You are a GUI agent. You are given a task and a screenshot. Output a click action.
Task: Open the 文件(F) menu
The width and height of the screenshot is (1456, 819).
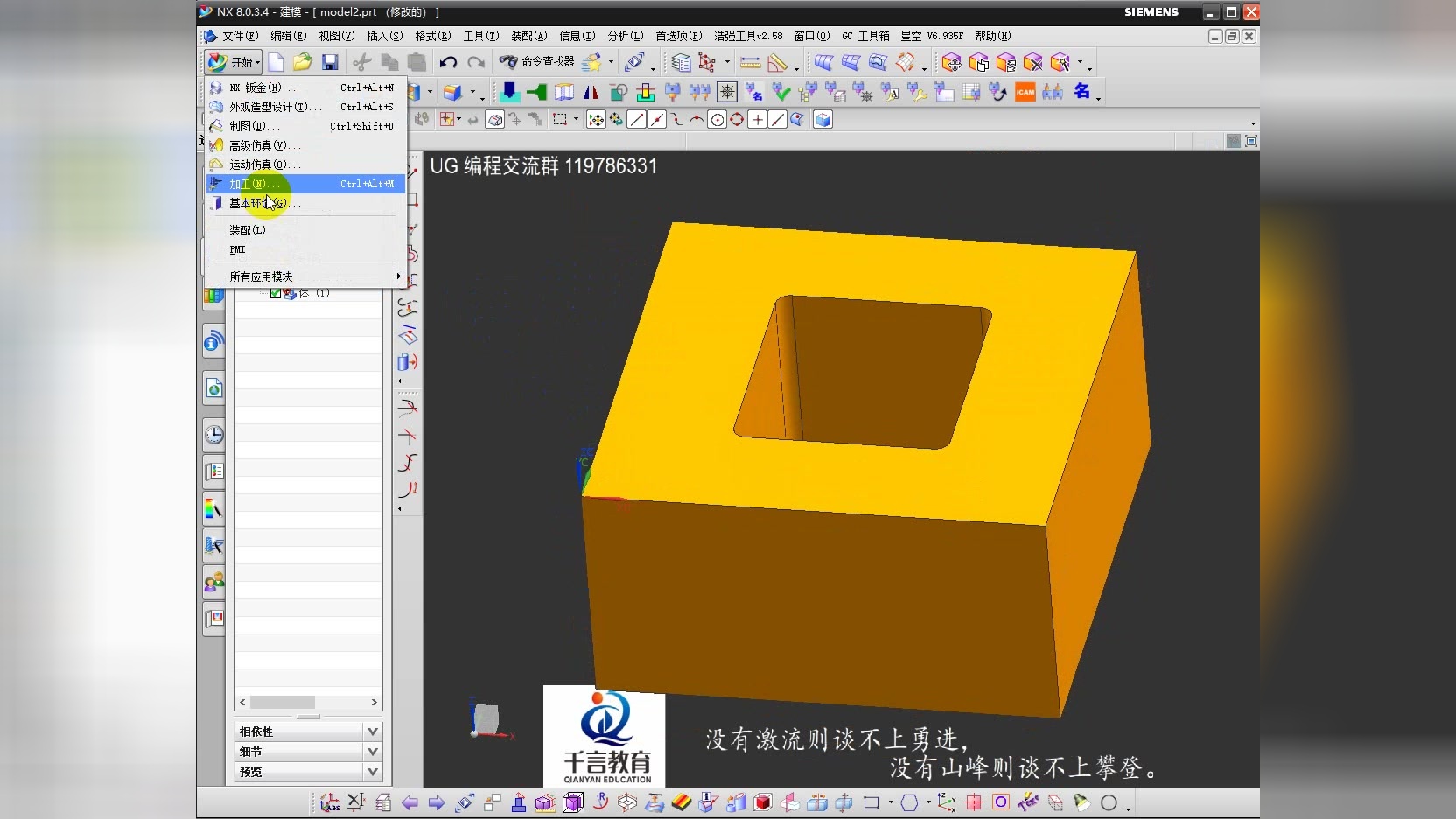click(240, 36)
